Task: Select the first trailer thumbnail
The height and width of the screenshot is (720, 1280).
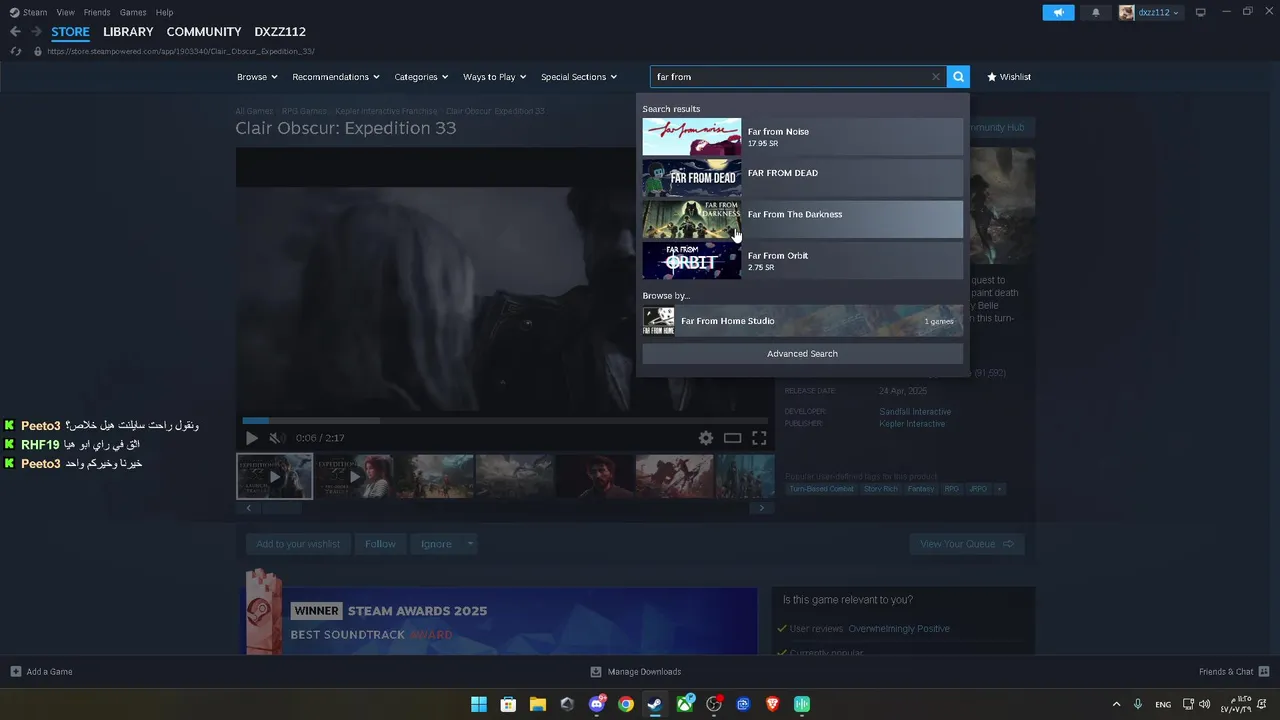Action: point(274,476)
